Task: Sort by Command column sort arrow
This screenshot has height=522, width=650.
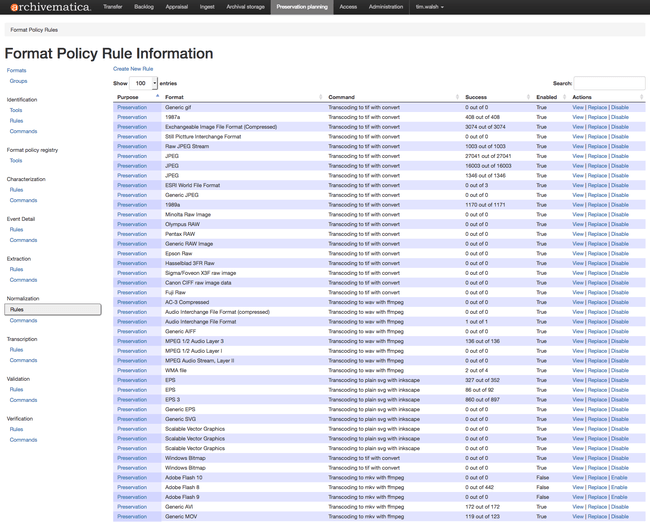Action: click(457, 97)
